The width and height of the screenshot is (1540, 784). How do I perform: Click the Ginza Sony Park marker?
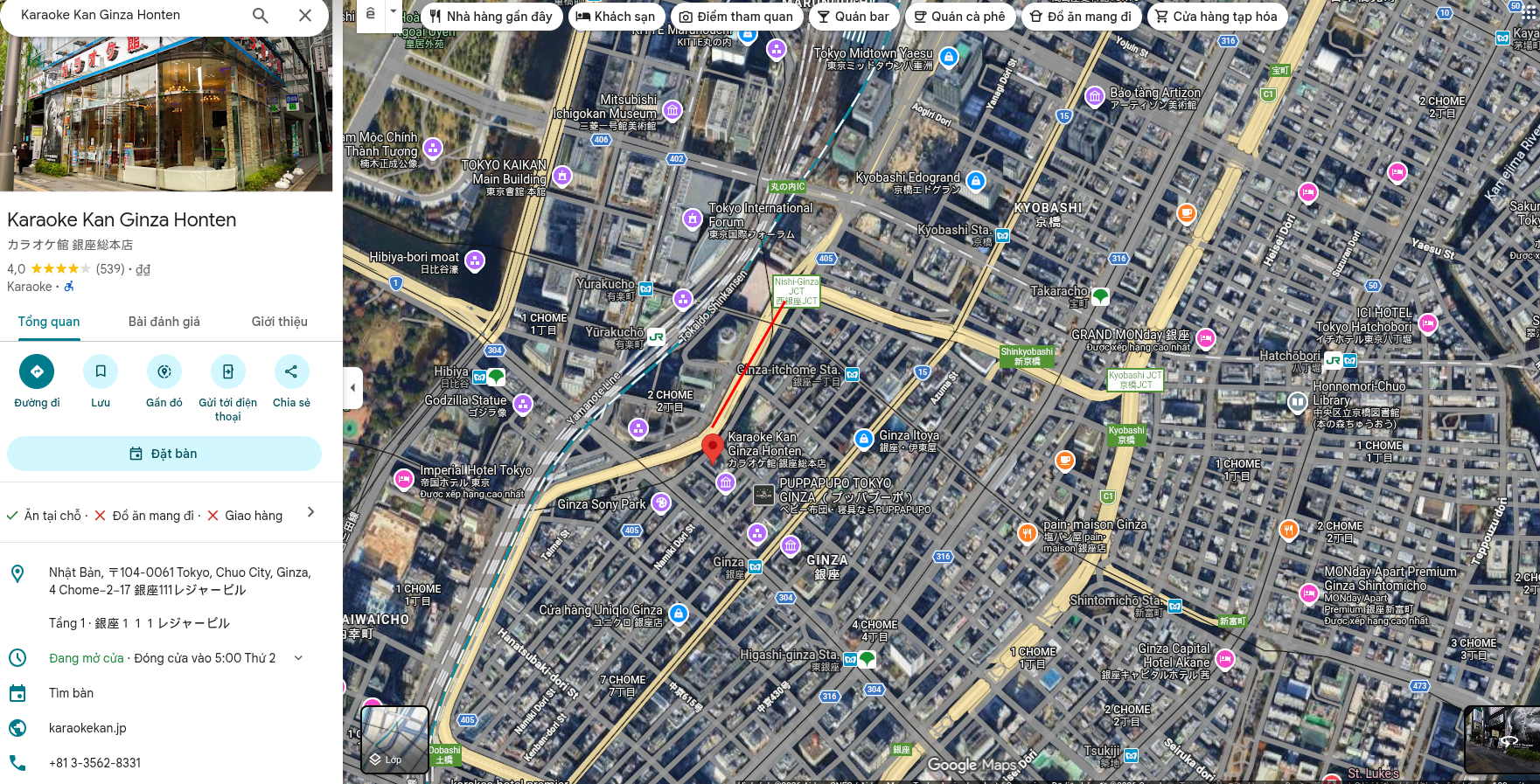point(662,503)
